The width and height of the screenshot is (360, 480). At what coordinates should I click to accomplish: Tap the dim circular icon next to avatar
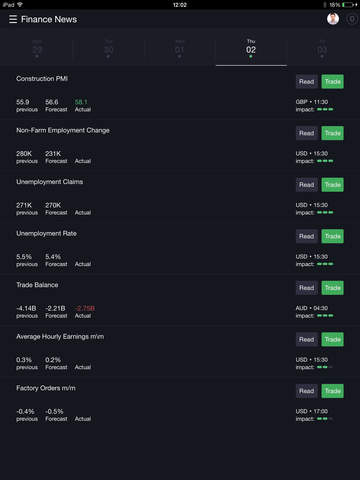(352, 19)
